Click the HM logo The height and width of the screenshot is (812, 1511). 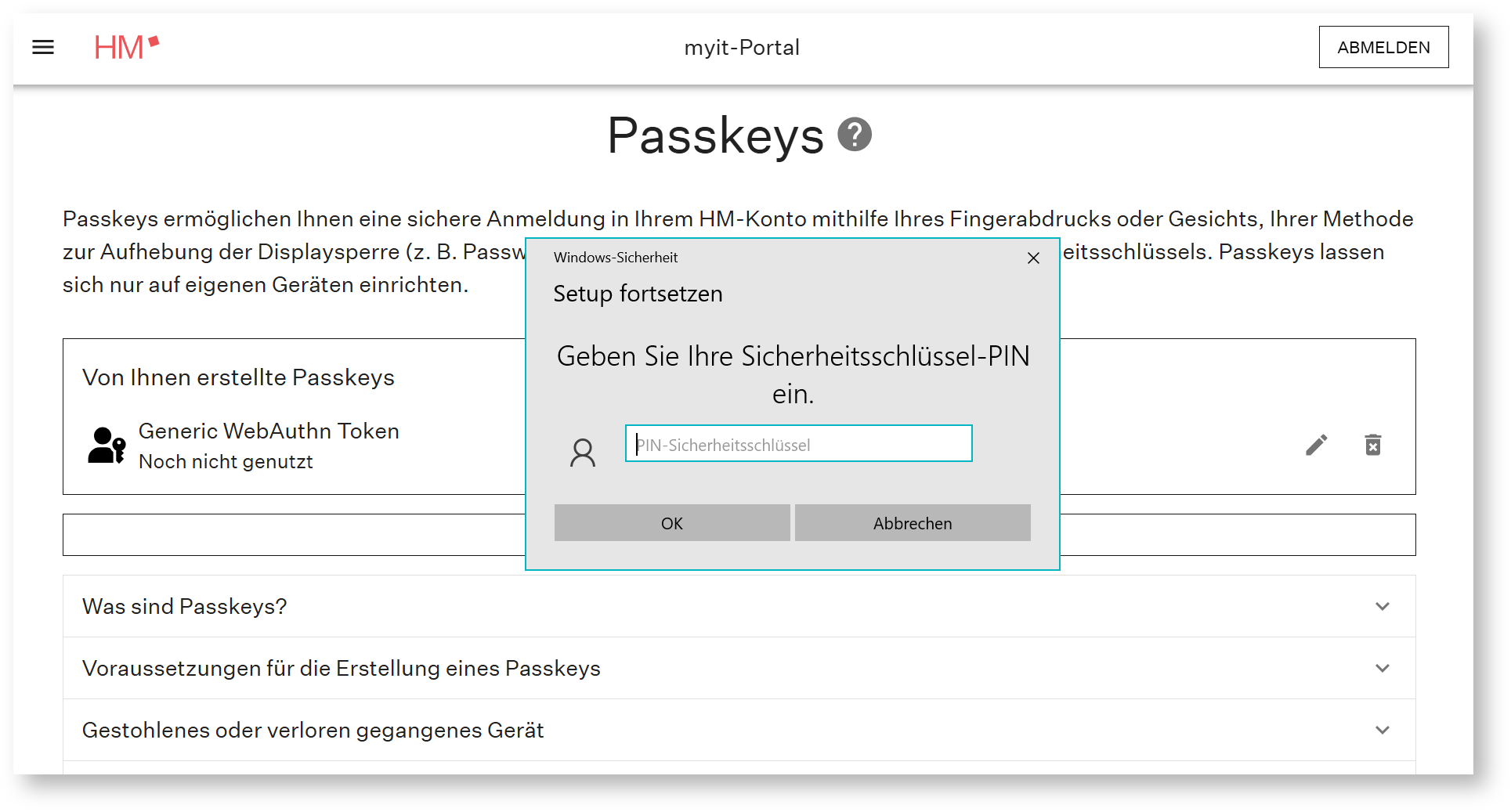(x=125, y=48)
